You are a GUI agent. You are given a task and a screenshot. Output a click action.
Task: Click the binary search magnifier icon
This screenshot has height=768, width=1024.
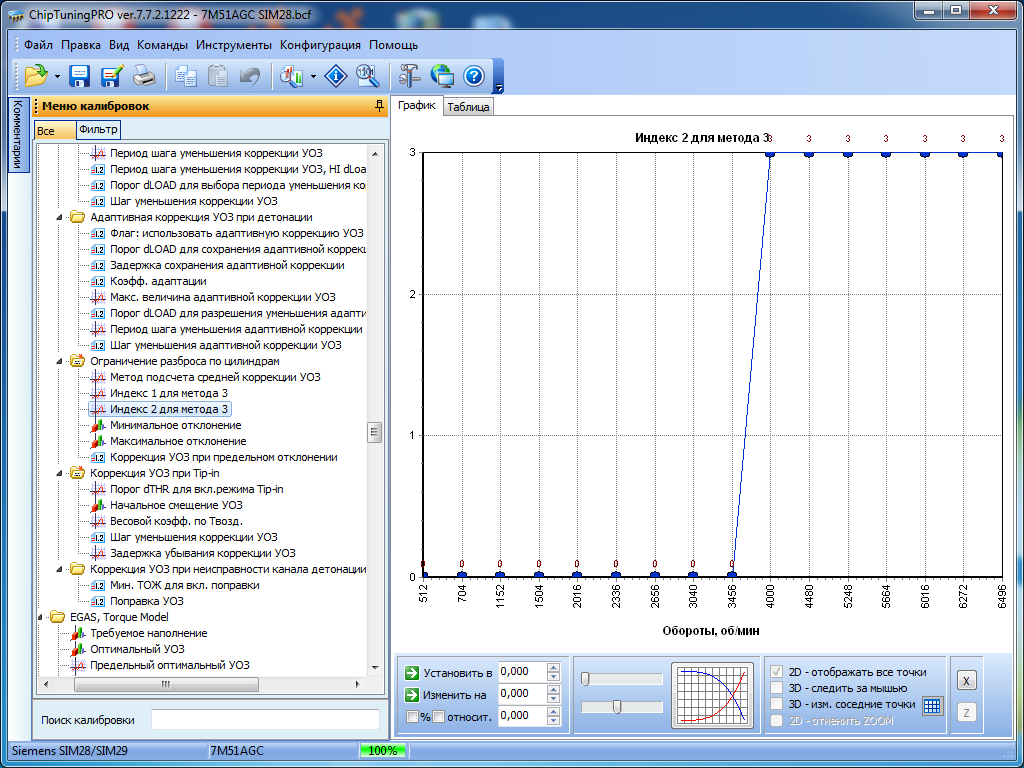pos(367,76)
